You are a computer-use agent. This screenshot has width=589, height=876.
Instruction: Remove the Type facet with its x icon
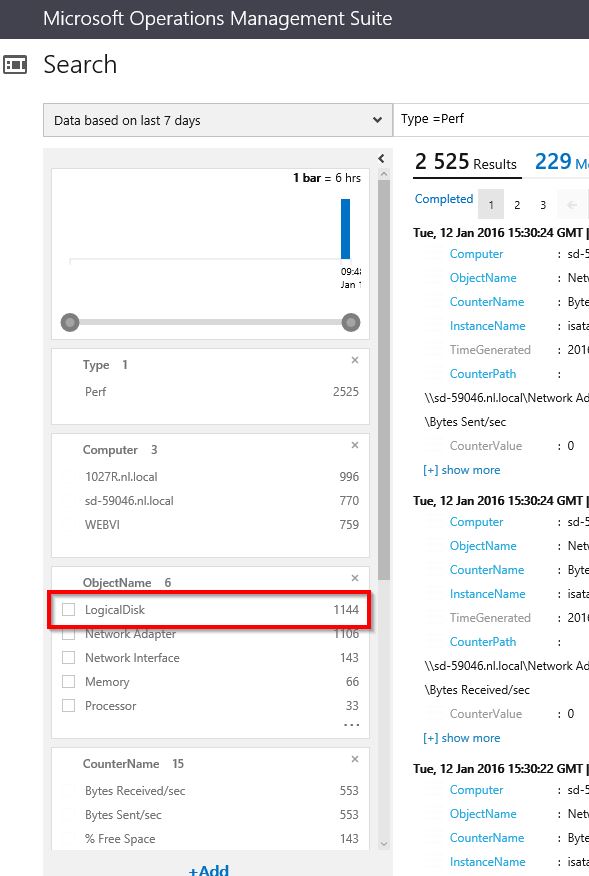[x=355, y=360]
